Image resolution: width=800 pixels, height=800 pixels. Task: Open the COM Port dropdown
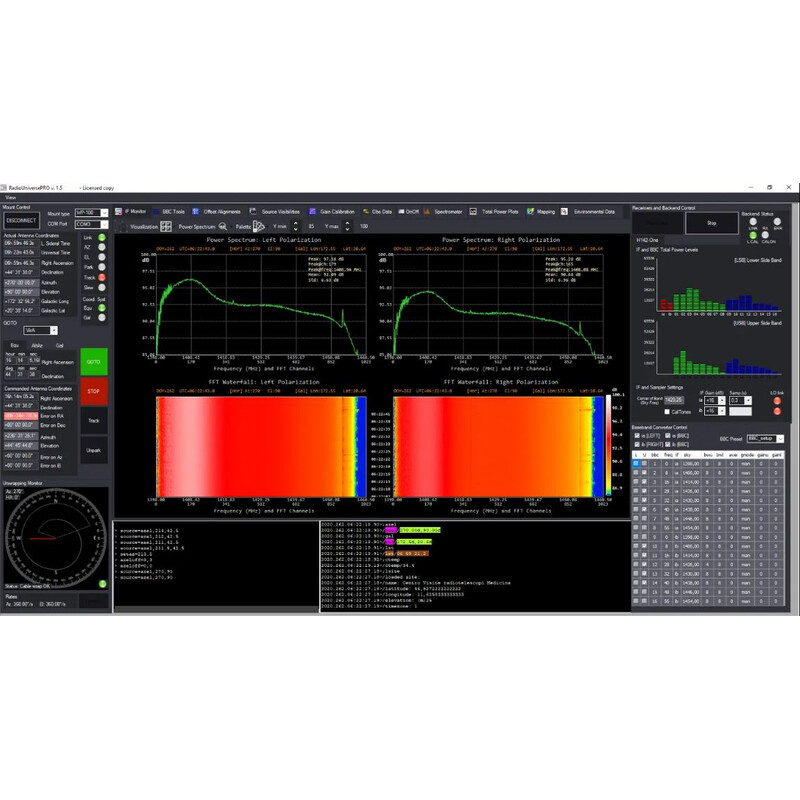point(91,224)
